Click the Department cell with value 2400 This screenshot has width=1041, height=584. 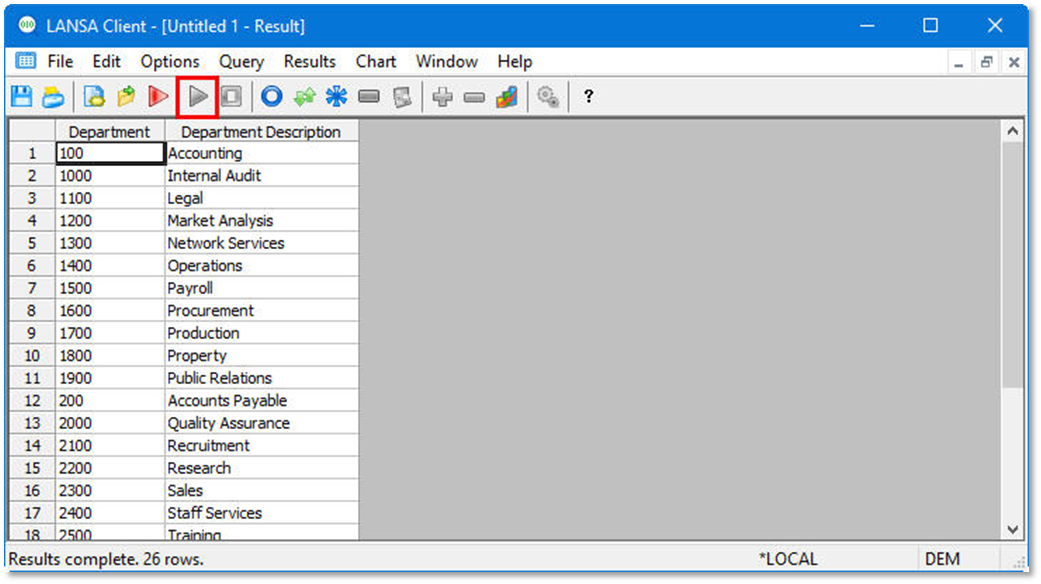(110, 513)
